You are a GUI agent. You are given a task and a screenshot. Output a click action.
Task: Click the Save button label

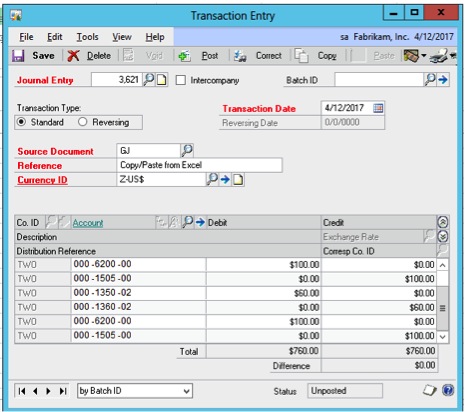43,56
